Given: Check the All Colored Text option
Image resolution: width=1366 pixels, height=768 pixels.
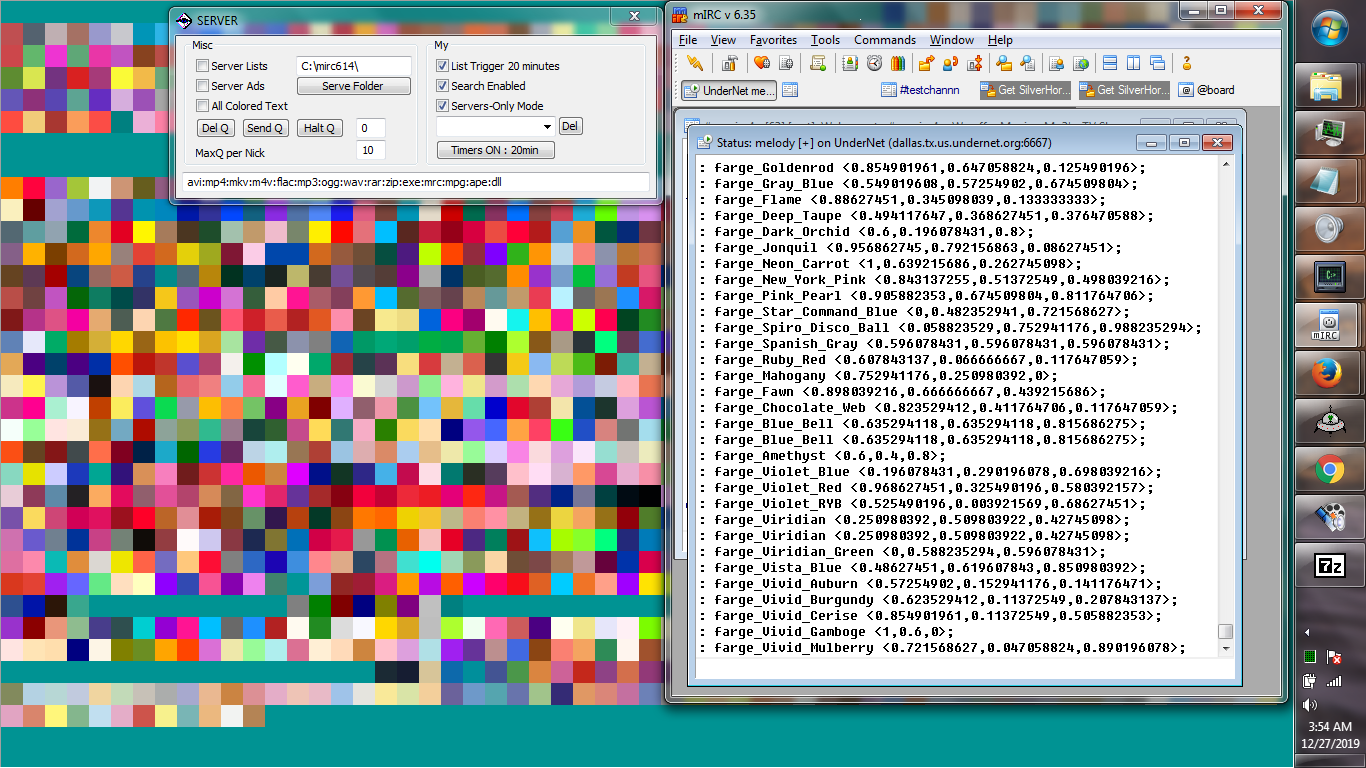Looking at the screenshot, I should click(203, 106).
